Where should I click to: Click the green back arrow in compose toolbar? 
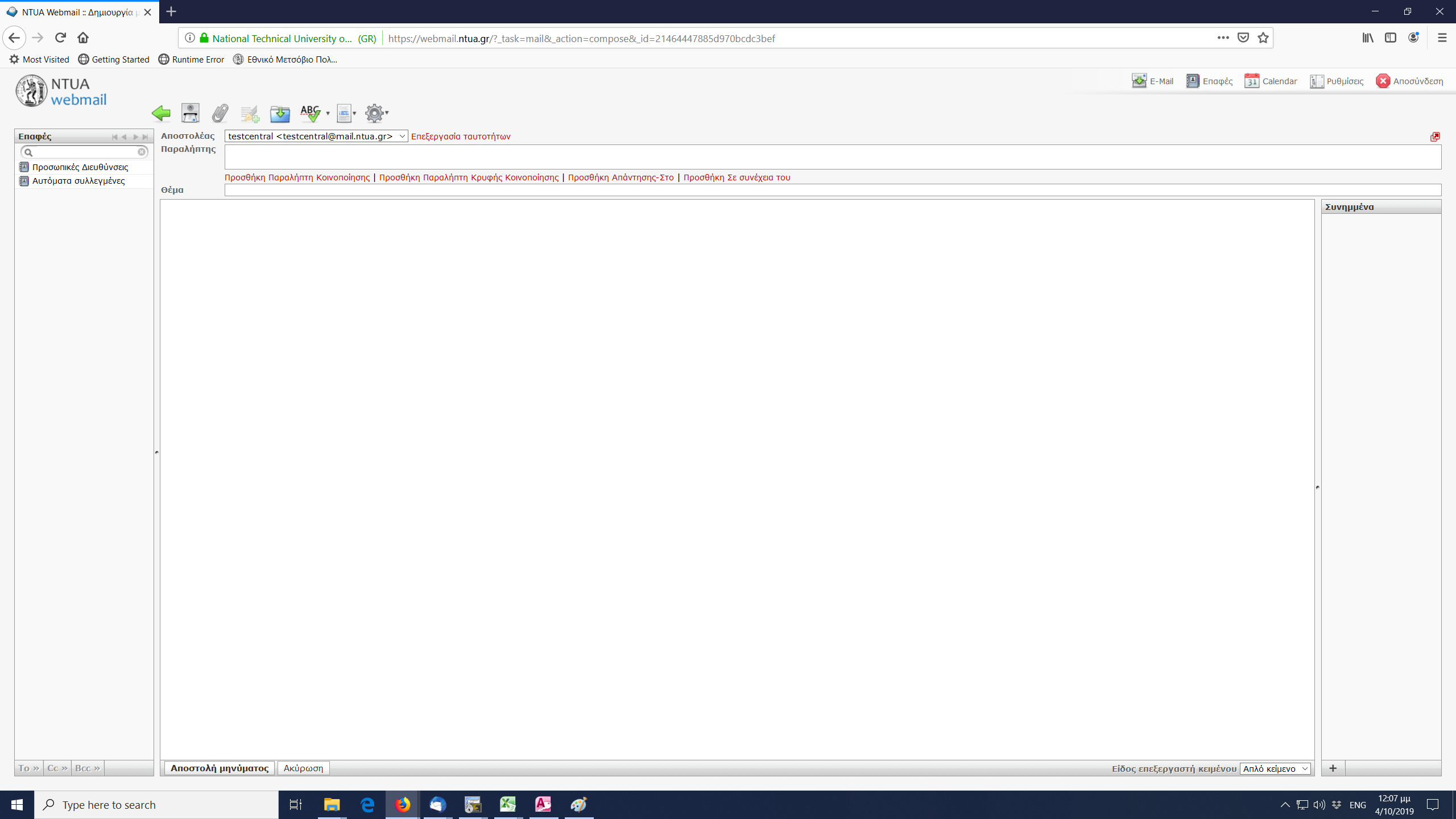pos(161,113)
